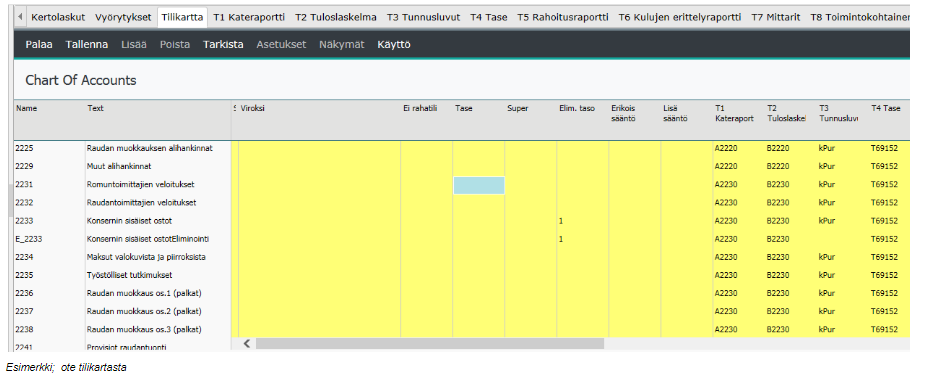Select the T5 Rahoitusraportti tab
930x380 pixels.
tap(562, 17)
